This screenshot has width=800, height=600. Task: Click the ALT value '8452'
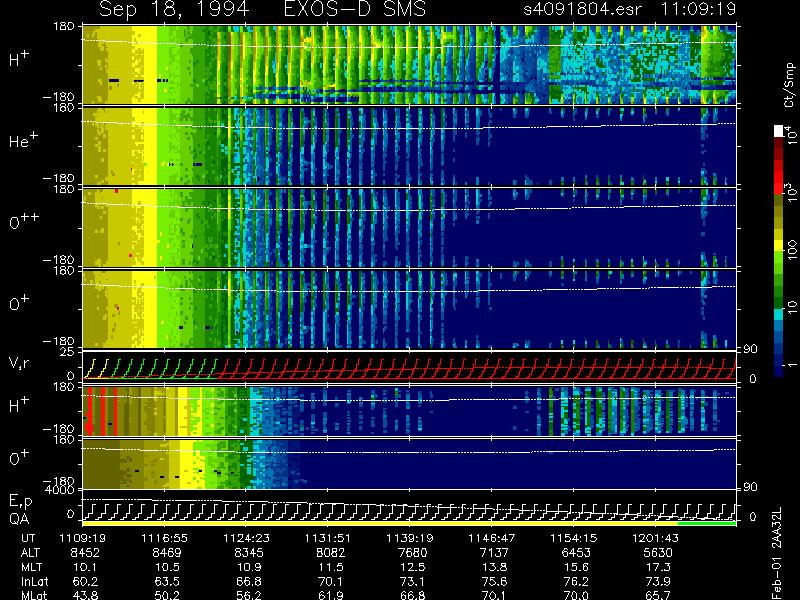(85, 553)
